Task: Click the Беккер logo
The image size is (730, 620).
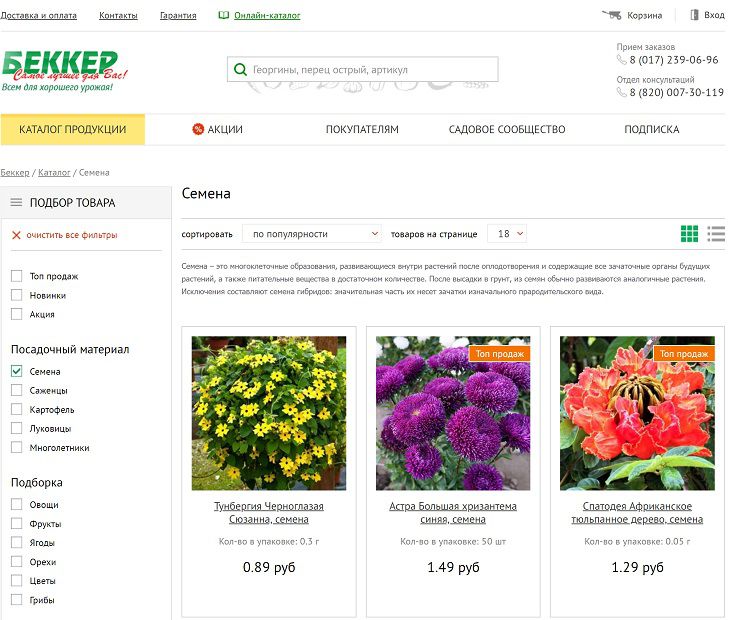Action: pos(60,70)
